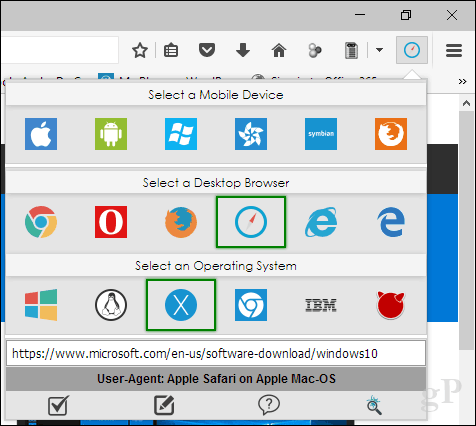Screen dimensions: 476x426
Task: Select the Apple iOS mobile device
Action: [x=41, y=134]
